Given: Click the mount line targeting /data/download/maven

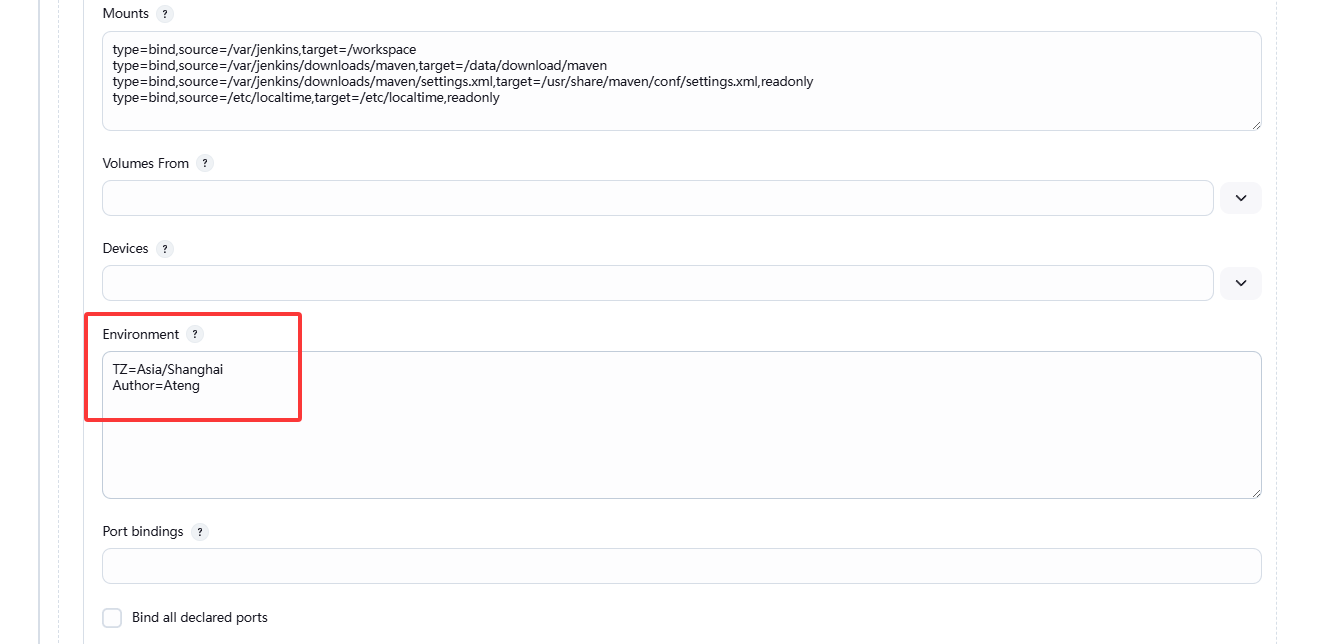Looking at the screenshot, I should [359, 66].
